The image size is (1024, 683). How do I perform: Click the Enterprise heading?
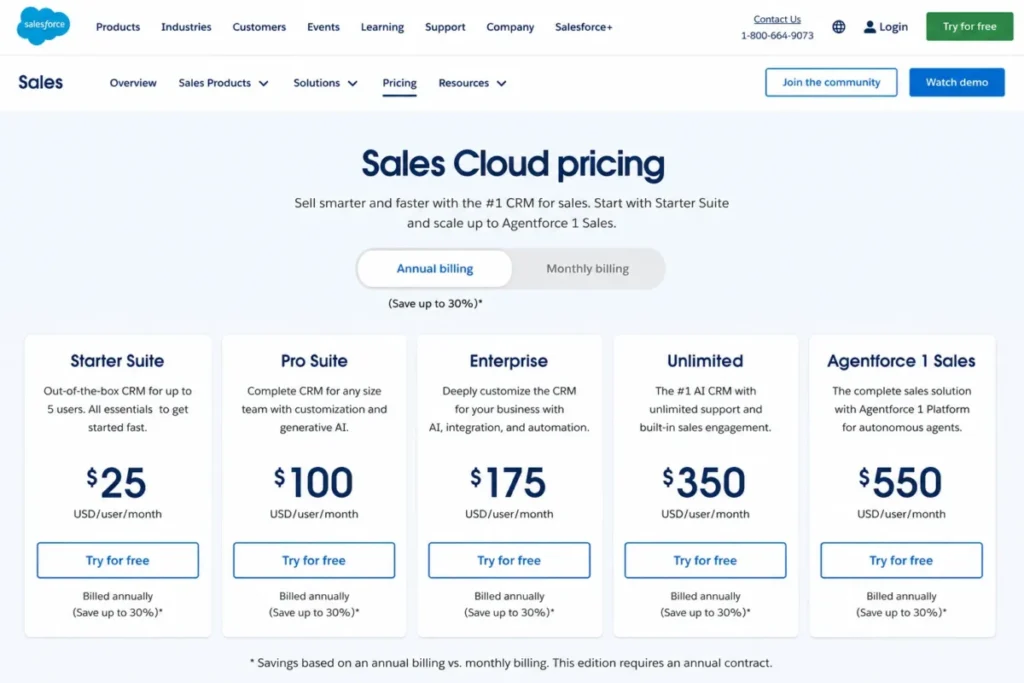pos(509,361)
